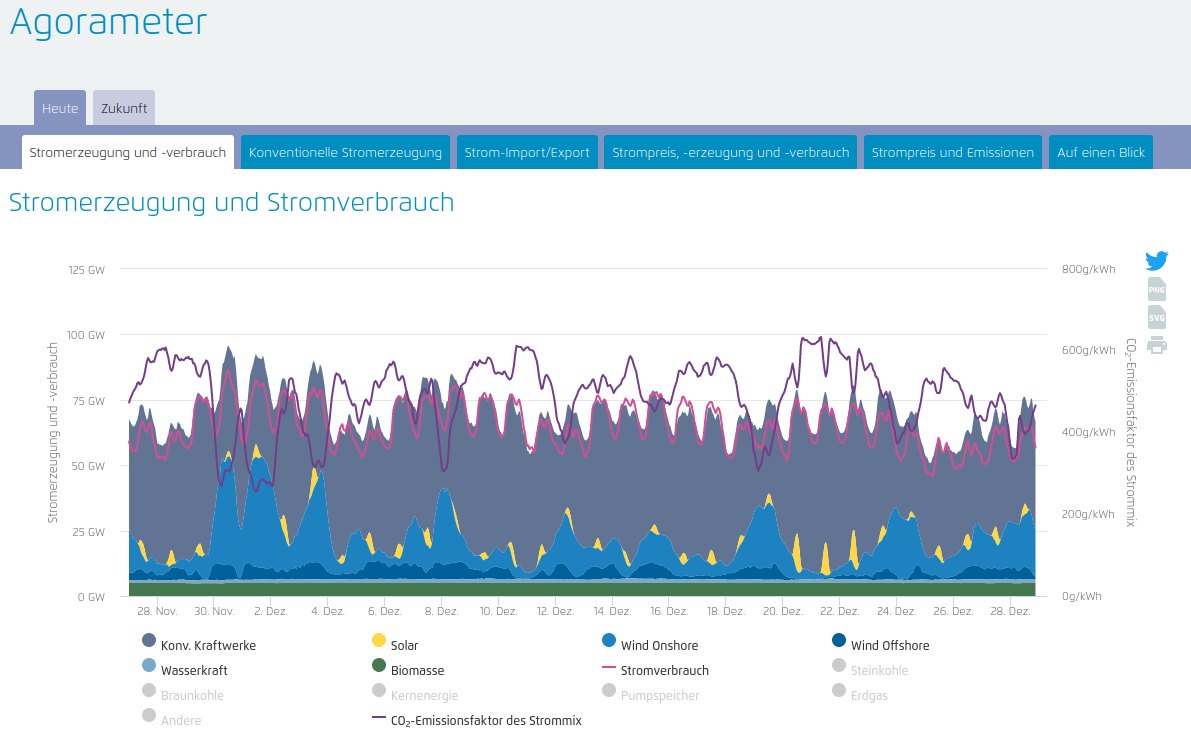Toggle Stromverbrauch line in legend
The image size is (1191, 744).
[655, 670]
